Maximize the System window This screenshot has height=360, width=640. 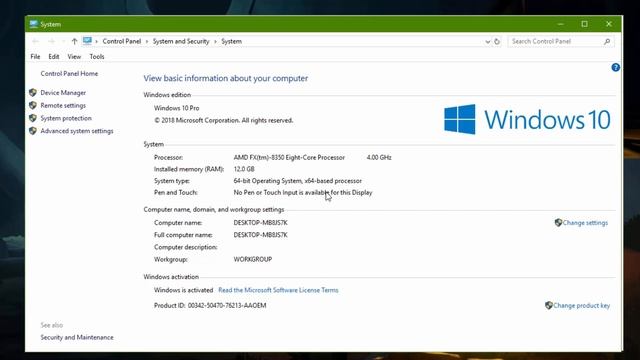pos(584,24)
